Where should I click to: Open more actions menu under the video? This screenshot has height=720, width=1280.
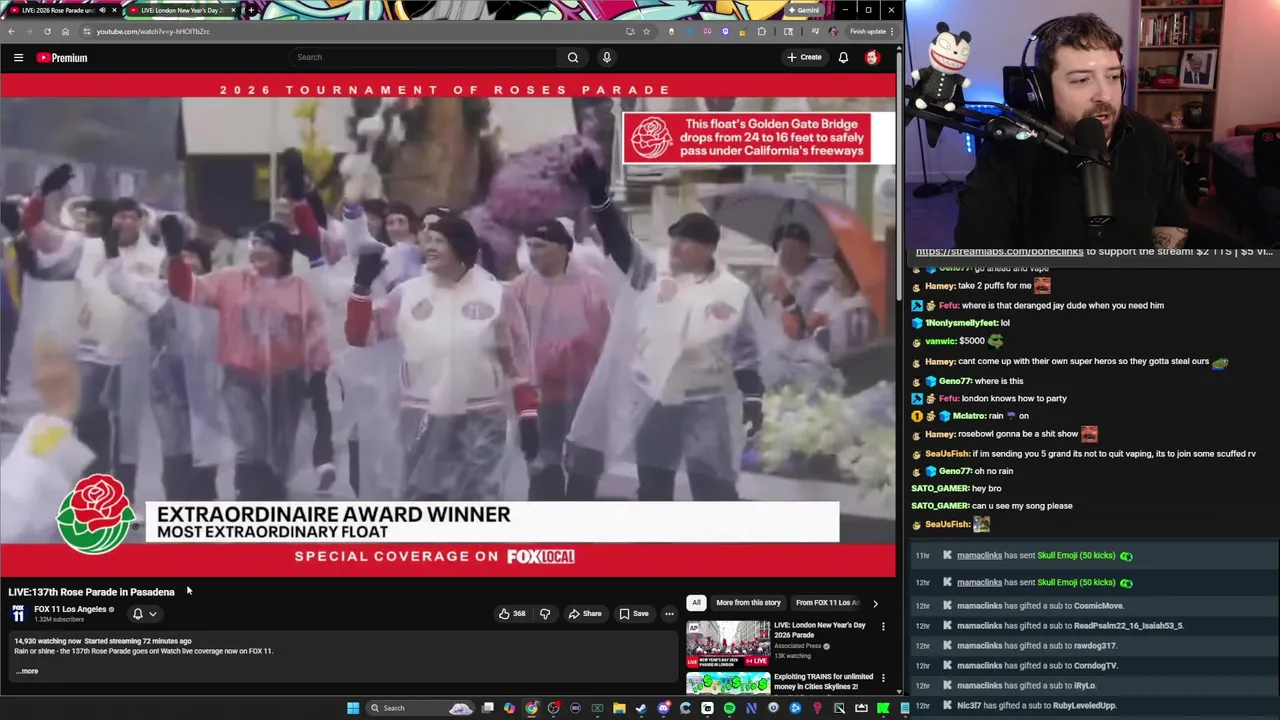669,614
